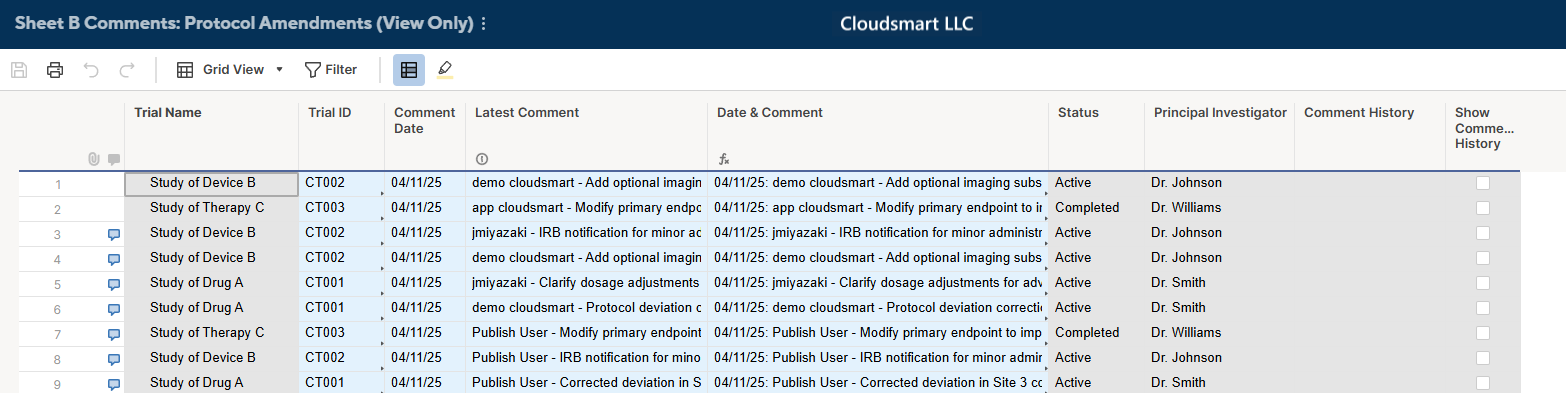Click the Save icon in toolbar

(18, 70)
